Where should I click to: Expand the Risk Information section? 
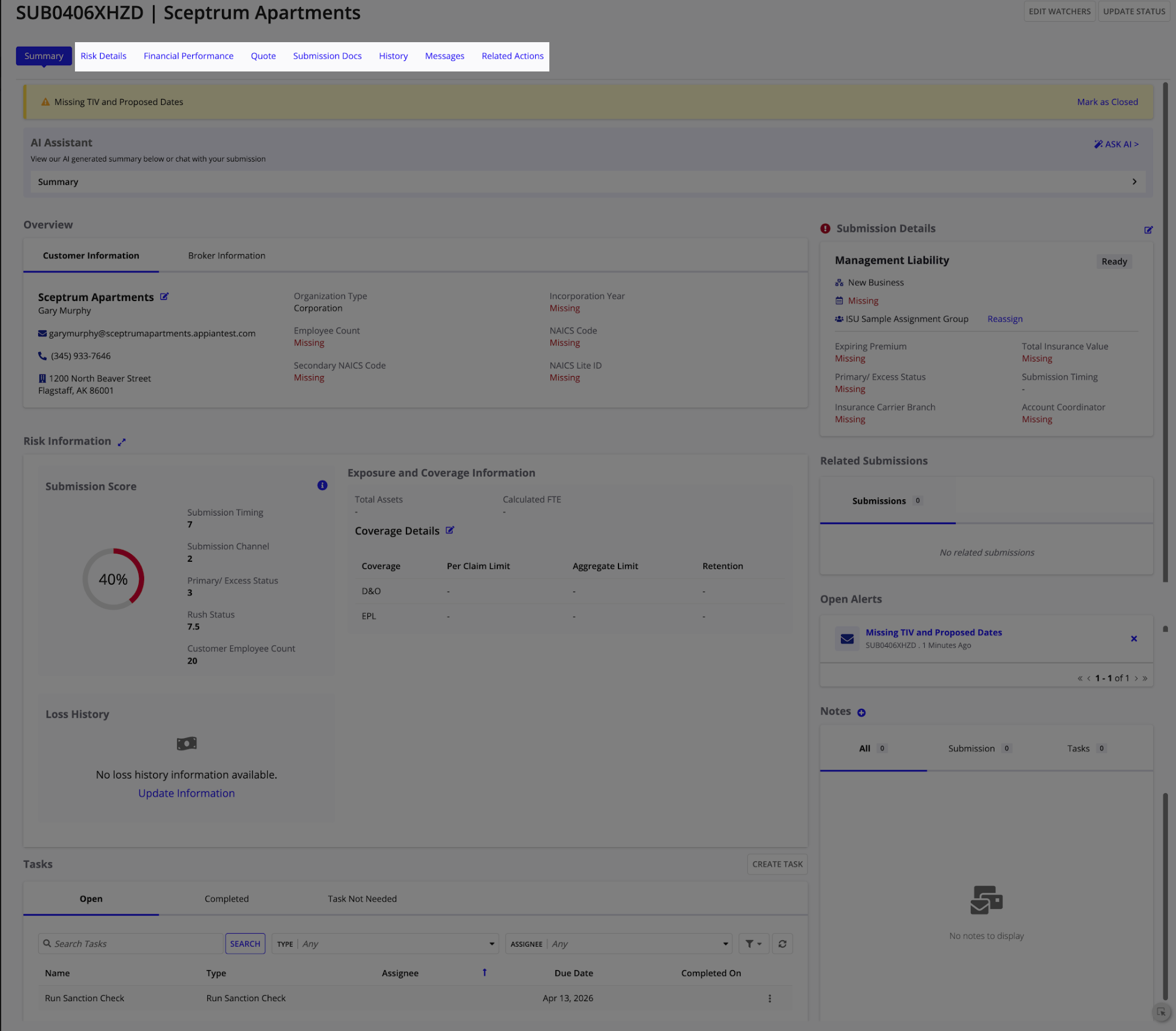tap(122, 442)
